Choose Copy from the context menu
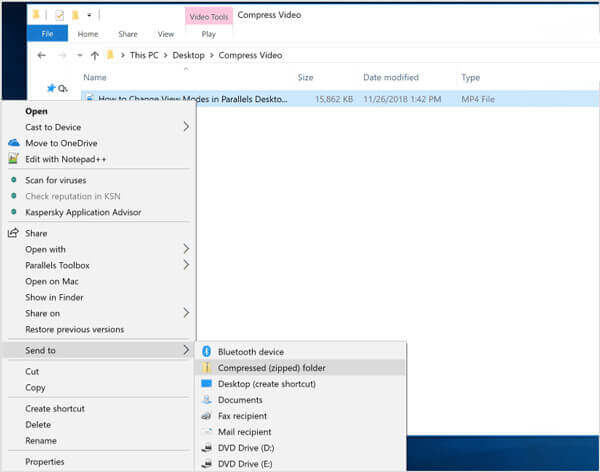Viewport: 600px width, 472px height. coord(35,387)
